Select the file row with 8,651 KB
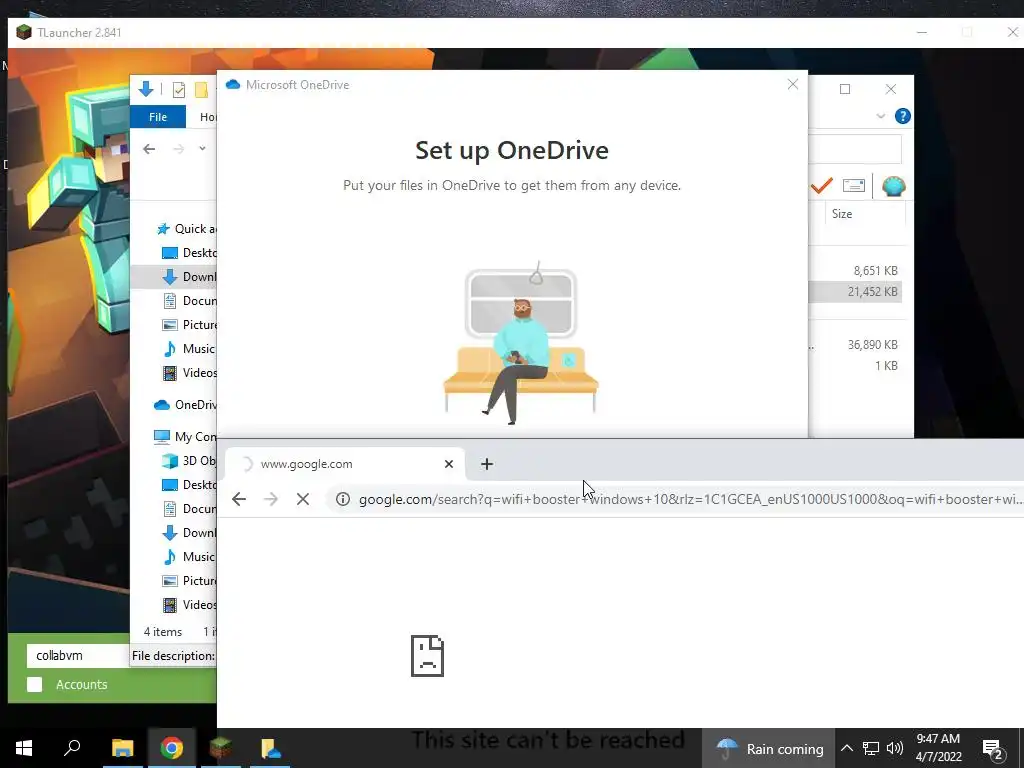The width and height of the screenshot is (1024, 768). 855,270
